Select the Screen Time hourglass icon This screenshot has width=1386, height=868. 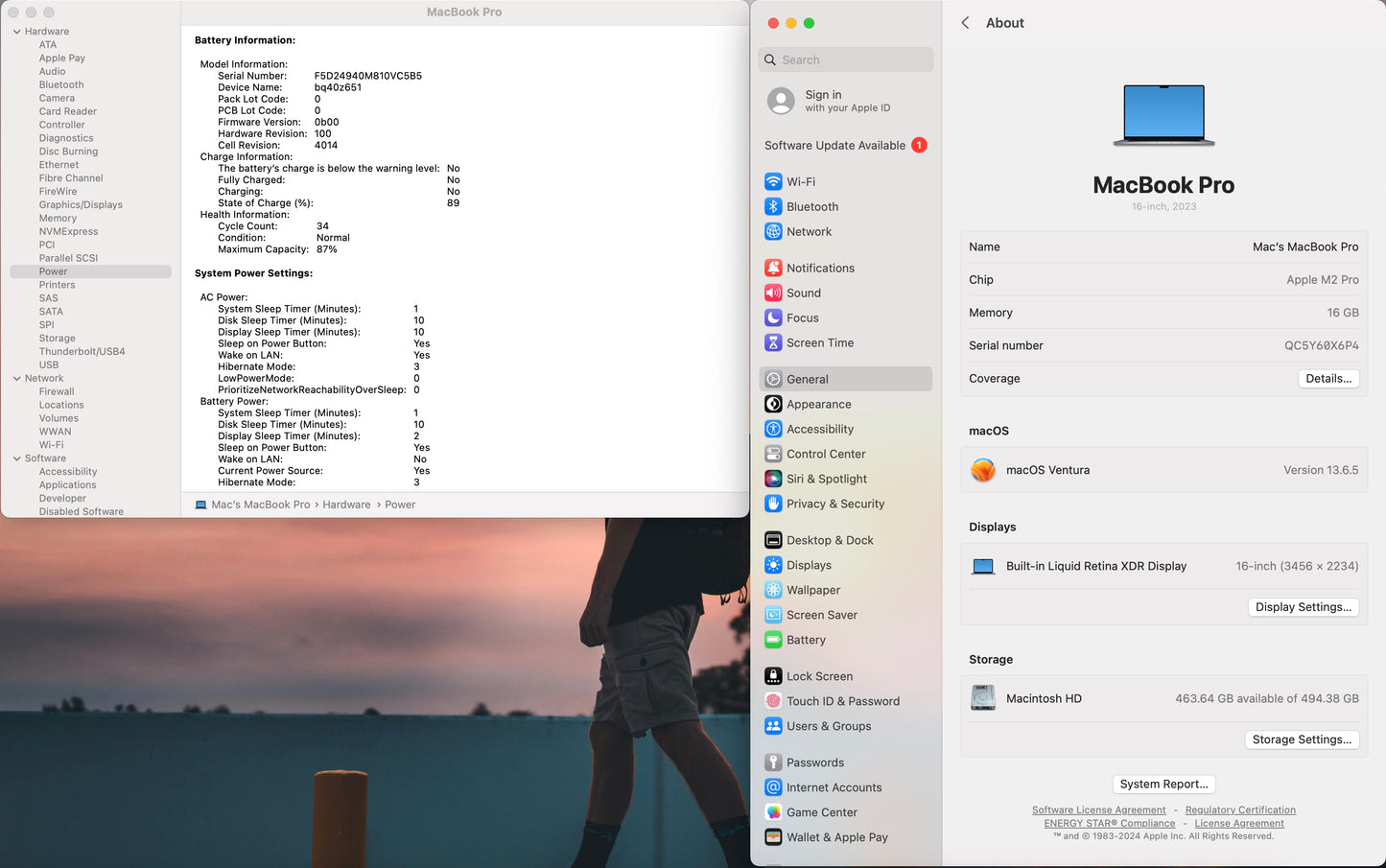pos(773,342)
